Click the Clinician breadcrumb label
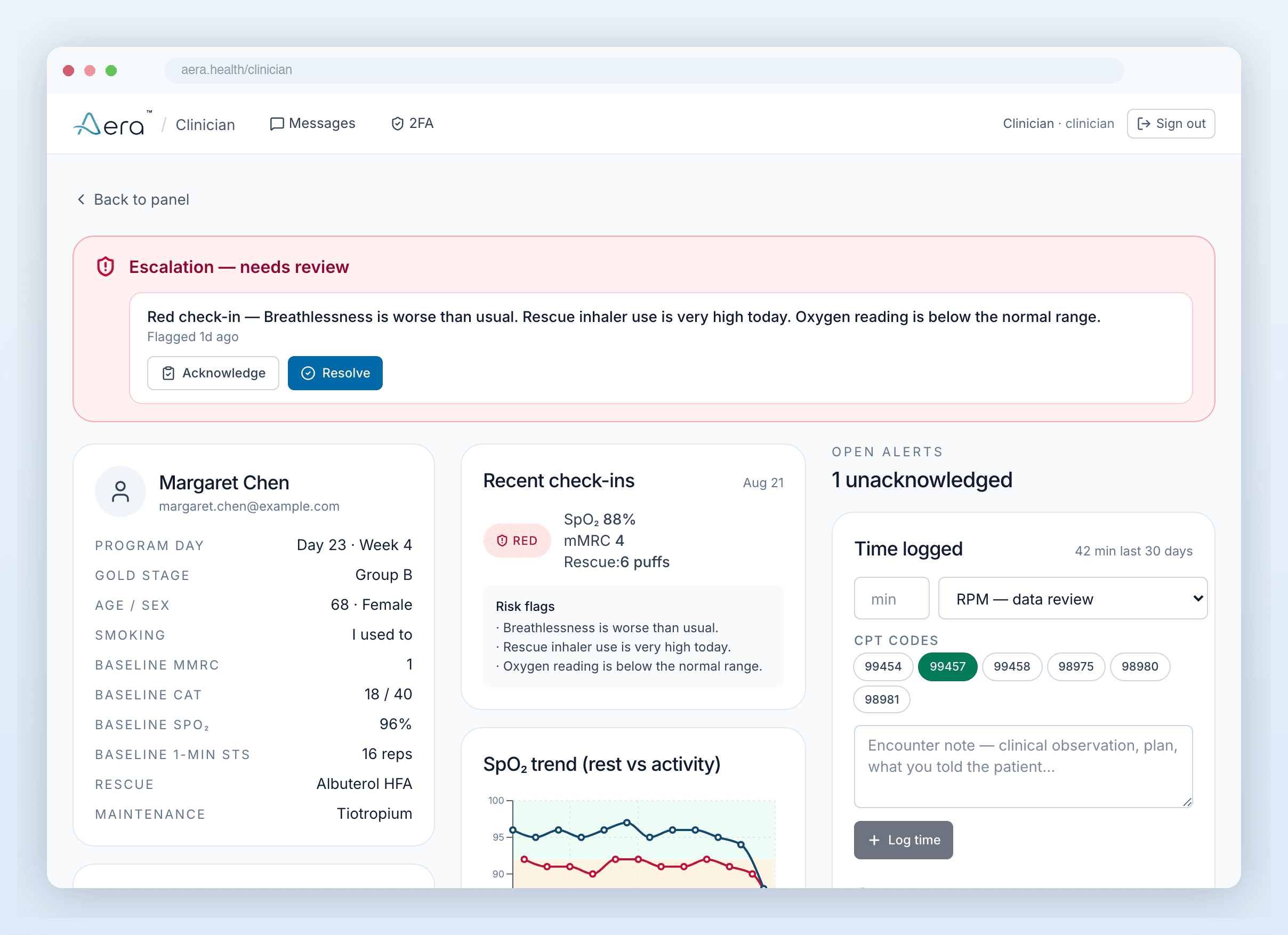Image resolution: width=1288 pixels, height=935 pixels. [x=205, y=124]
